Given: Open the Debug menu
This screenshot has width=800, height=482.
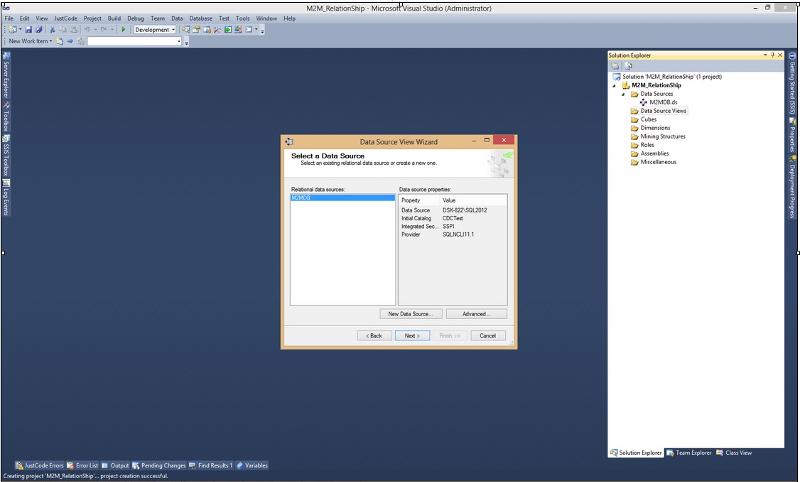Looking at the screenshot, I should point(136,18).
